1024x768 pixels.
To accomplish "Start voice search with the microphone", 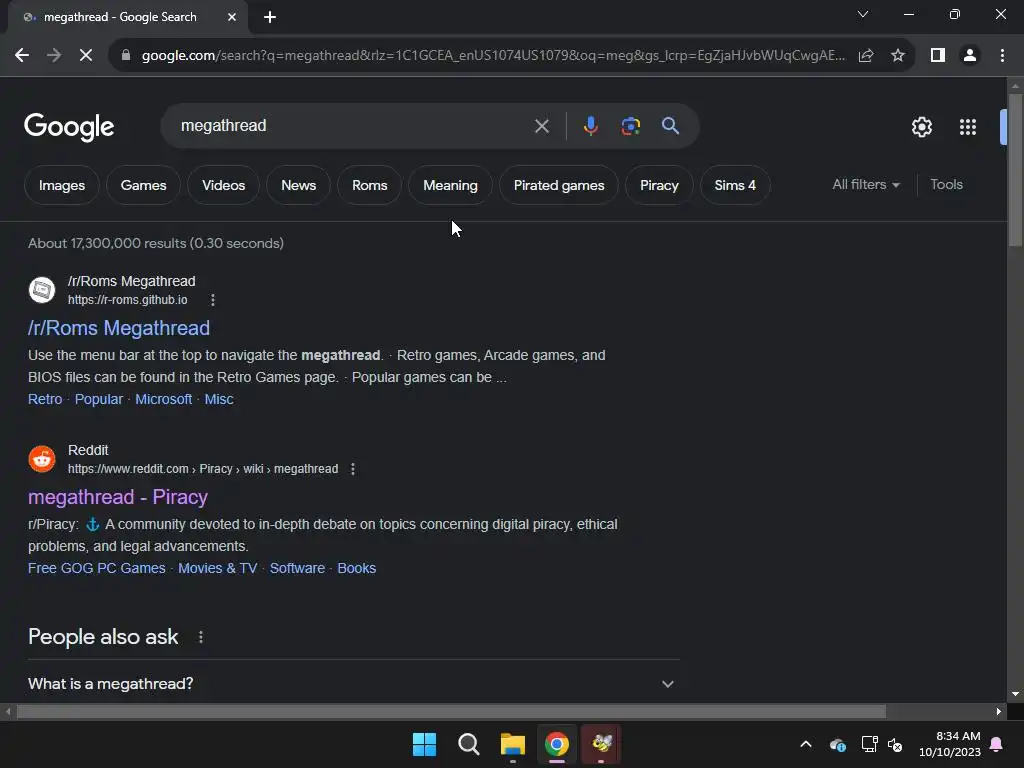I will [x=590, y=126].
